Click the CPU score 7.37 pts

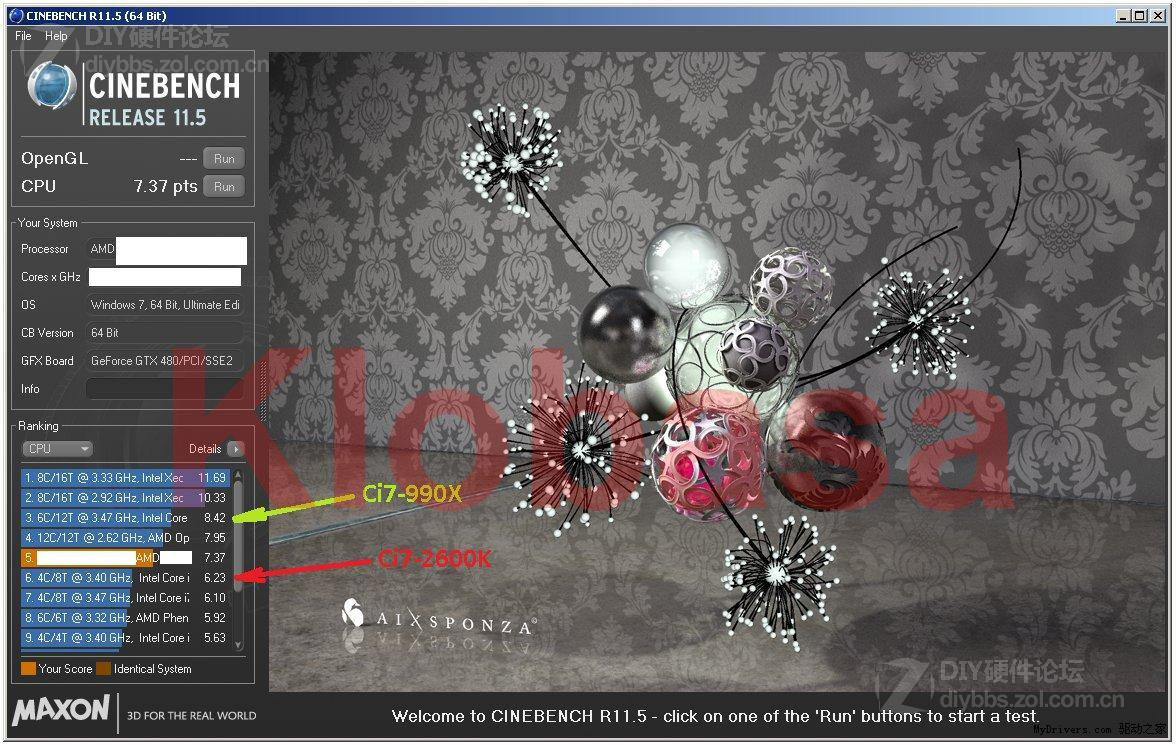coord(165,186)
